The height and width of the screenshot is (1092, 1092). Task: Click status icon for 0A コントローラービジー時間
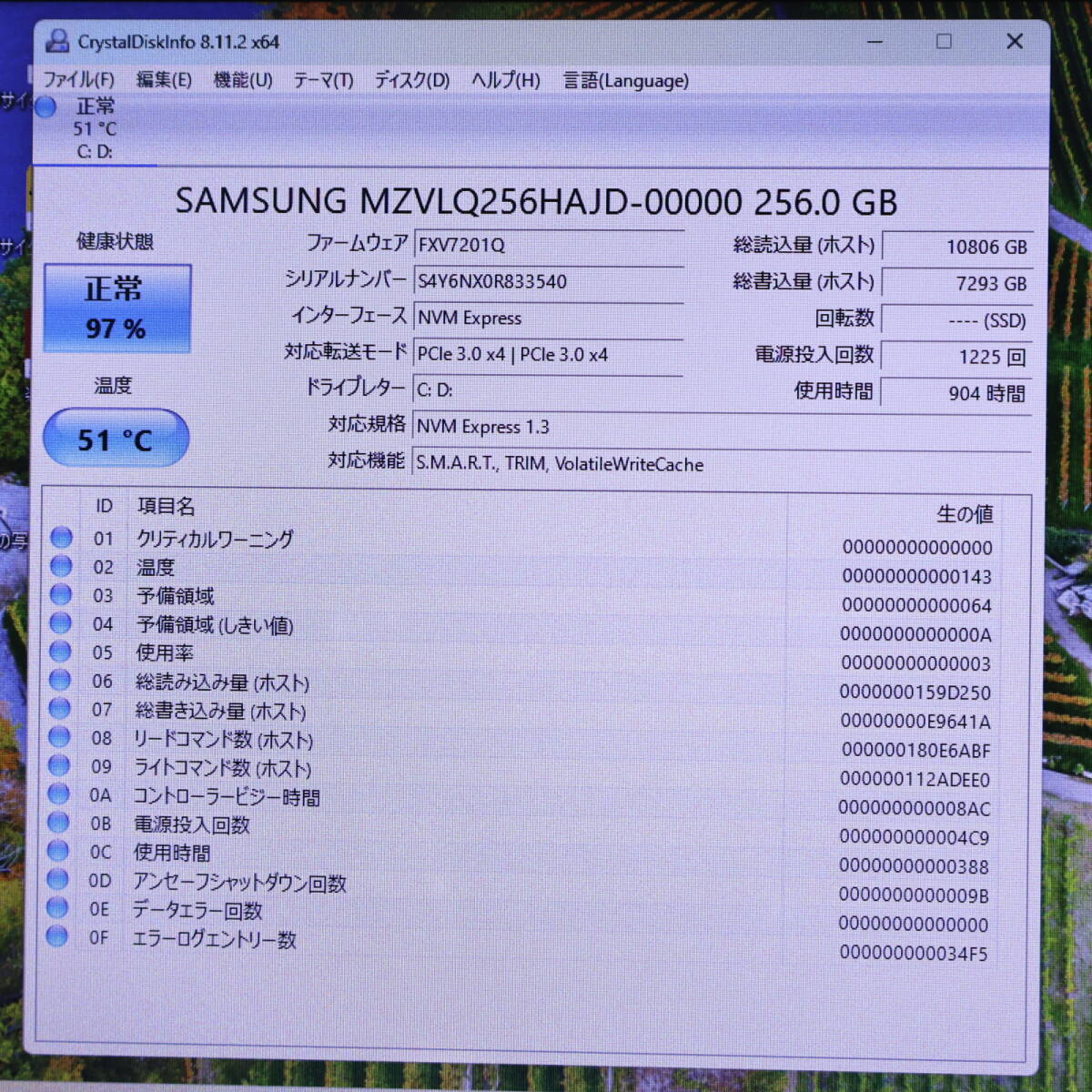click(58, 794)
